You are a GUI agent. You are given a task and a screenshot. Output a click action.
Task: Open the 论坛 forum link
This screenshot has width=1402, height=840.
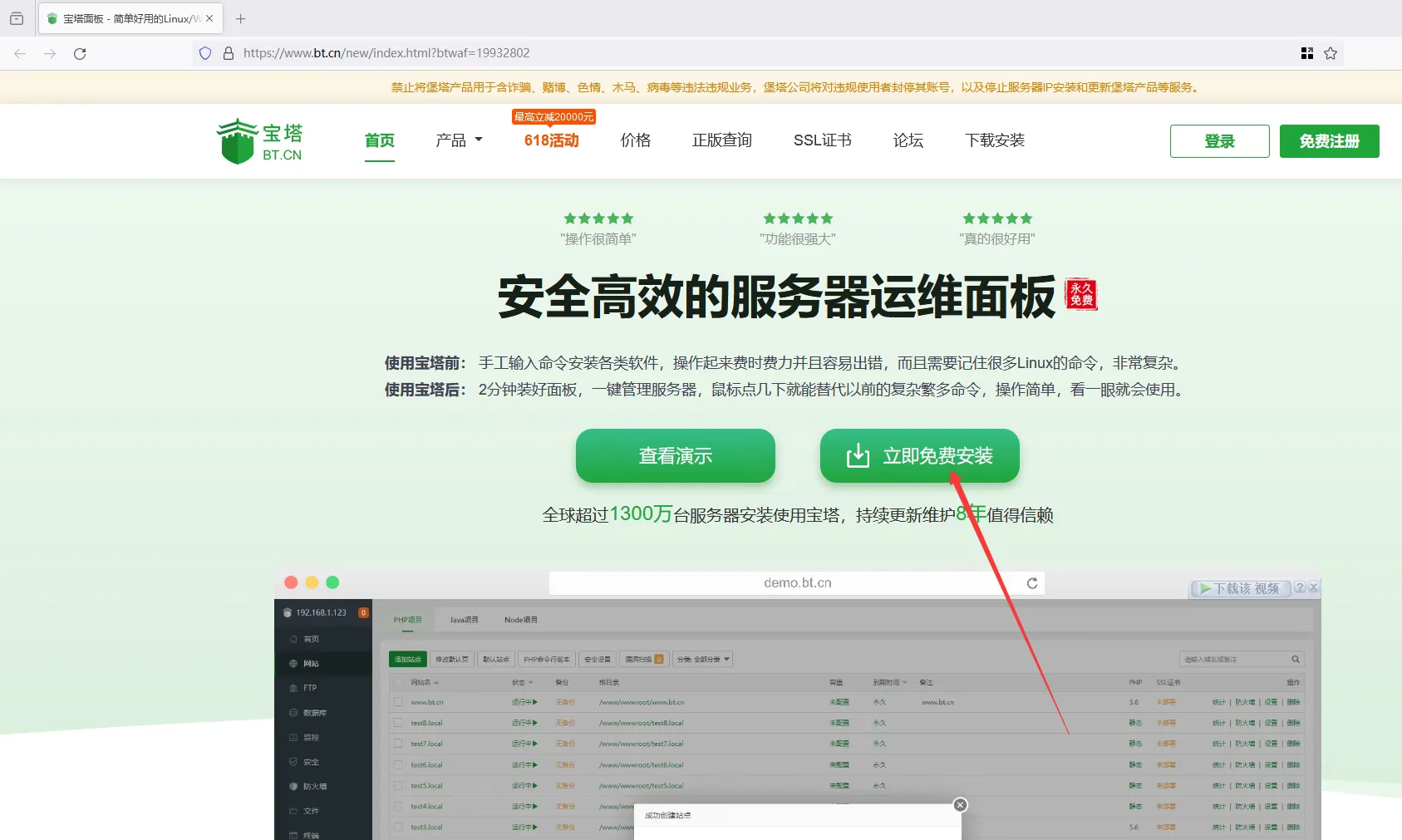[x=908, y=140]
